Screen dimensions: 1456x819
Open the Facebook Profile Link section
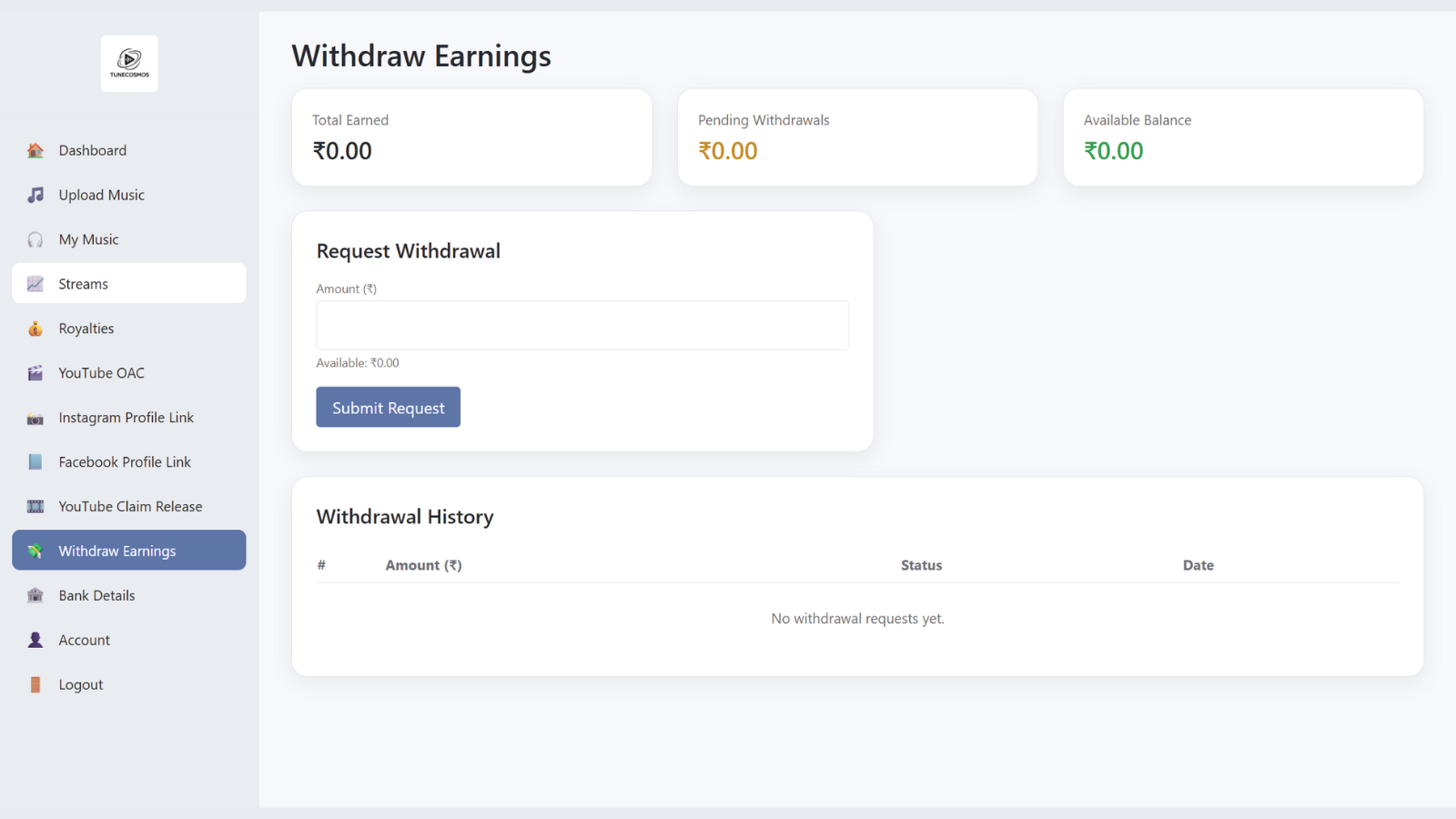point(124,461)
